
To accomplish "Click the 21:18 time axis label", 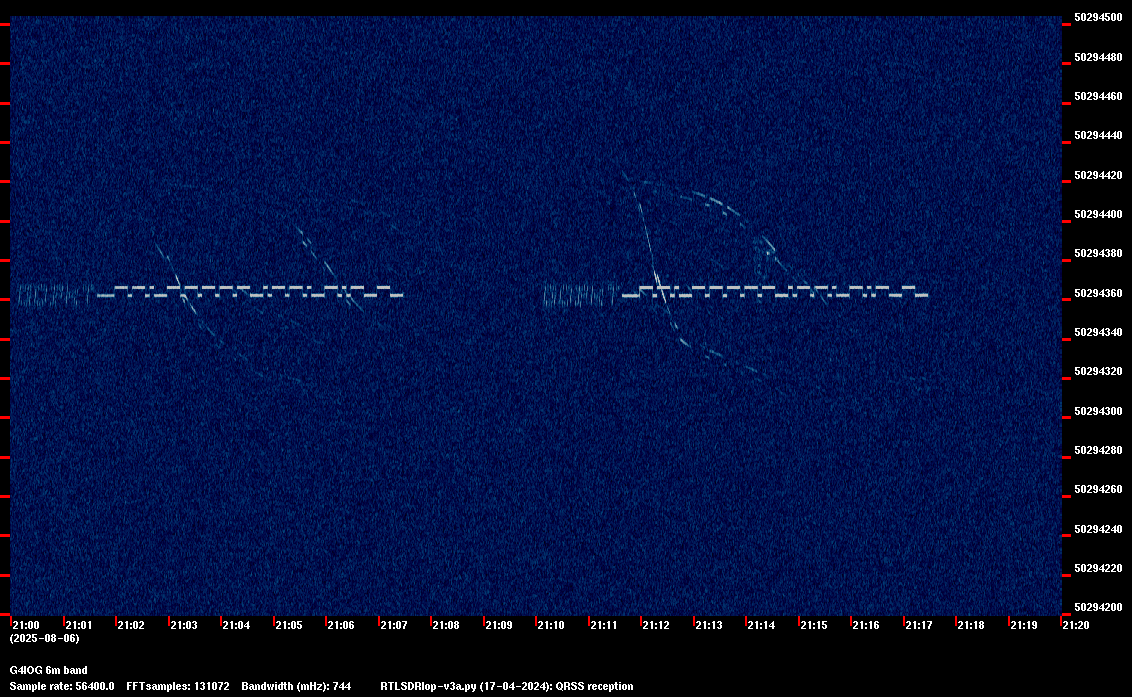I will tap(971, 625).
